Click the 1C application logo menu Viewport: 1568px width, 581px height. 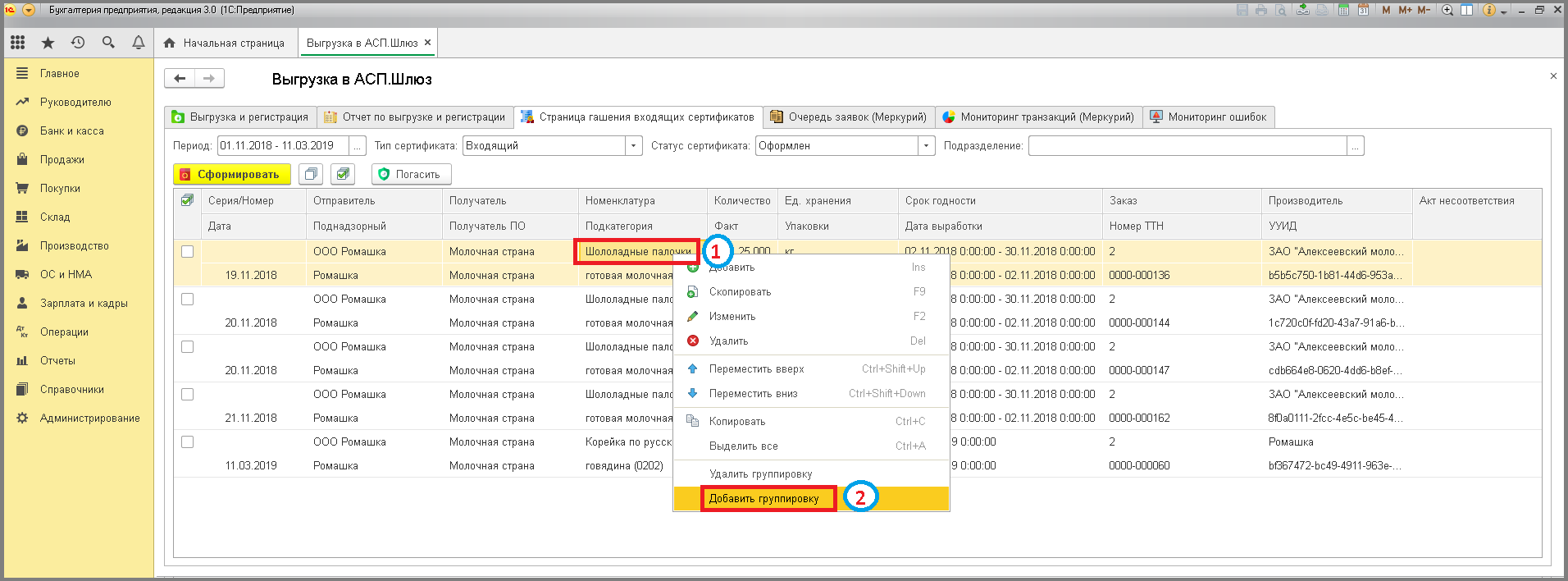[10, 10]
